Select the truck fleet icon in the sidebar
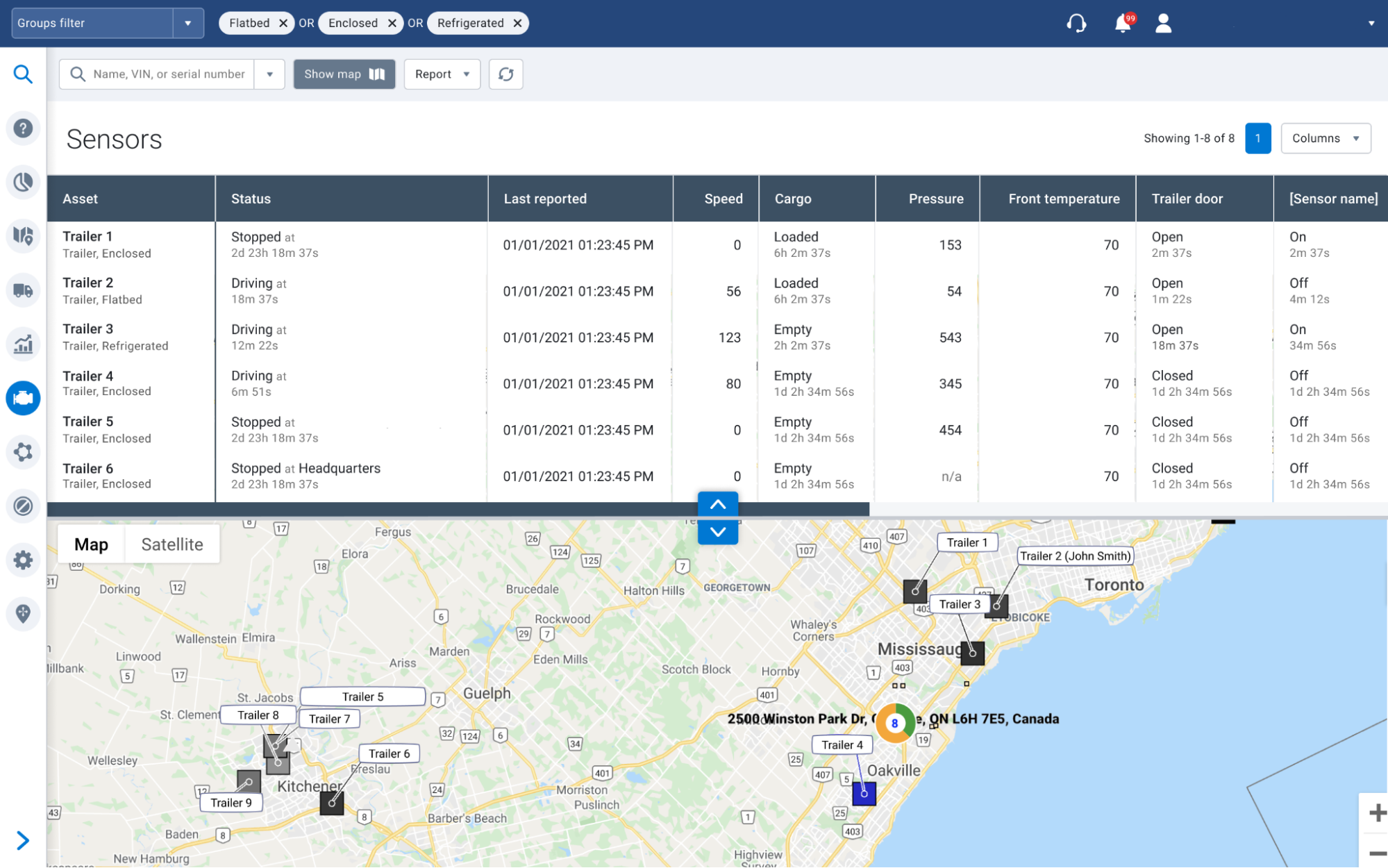The height and width of the screenshot is (868, 1388). click(x=23, y=290)
